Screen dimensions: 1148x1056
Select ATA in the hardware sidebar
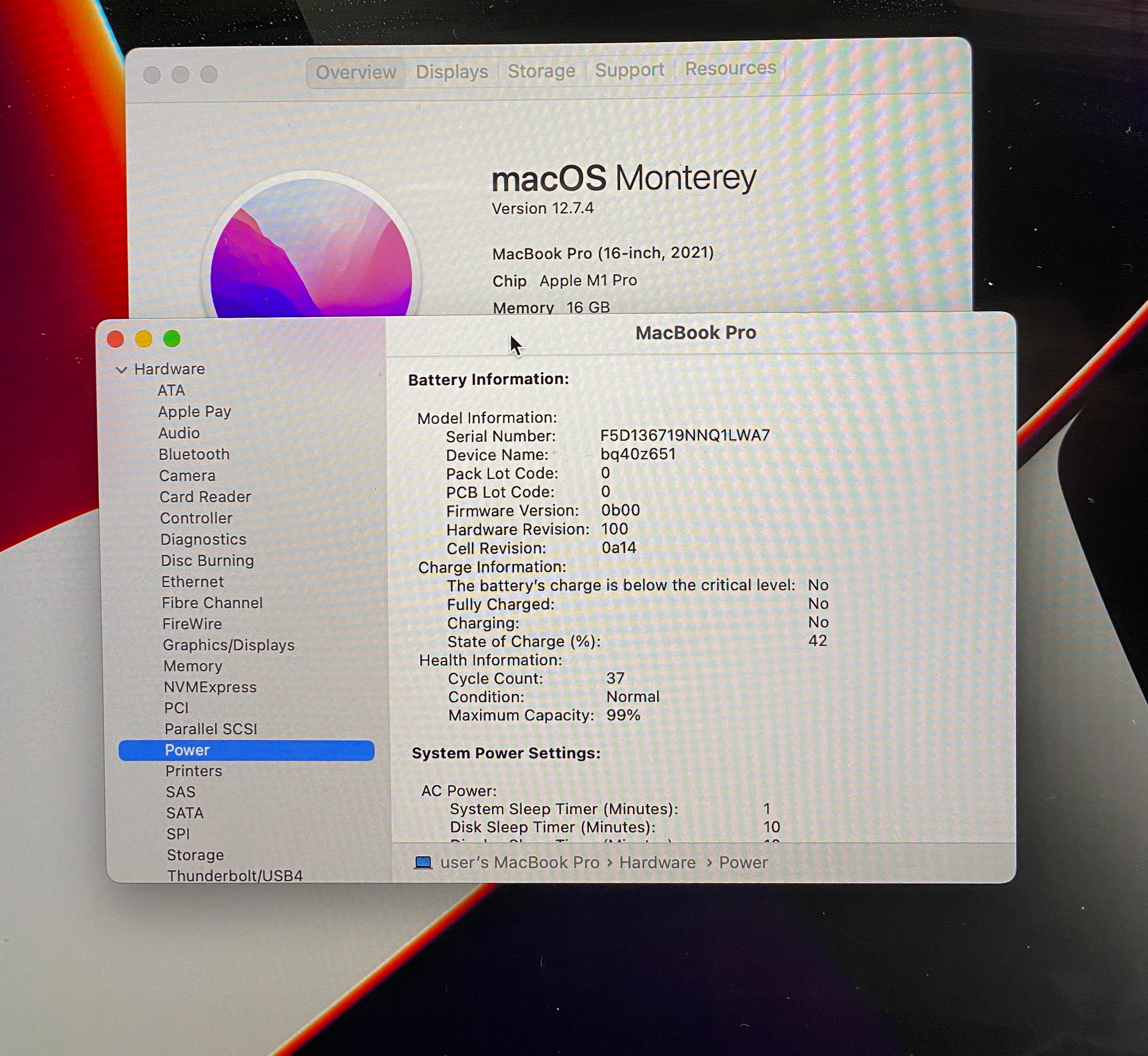click(x=171, y=390)
